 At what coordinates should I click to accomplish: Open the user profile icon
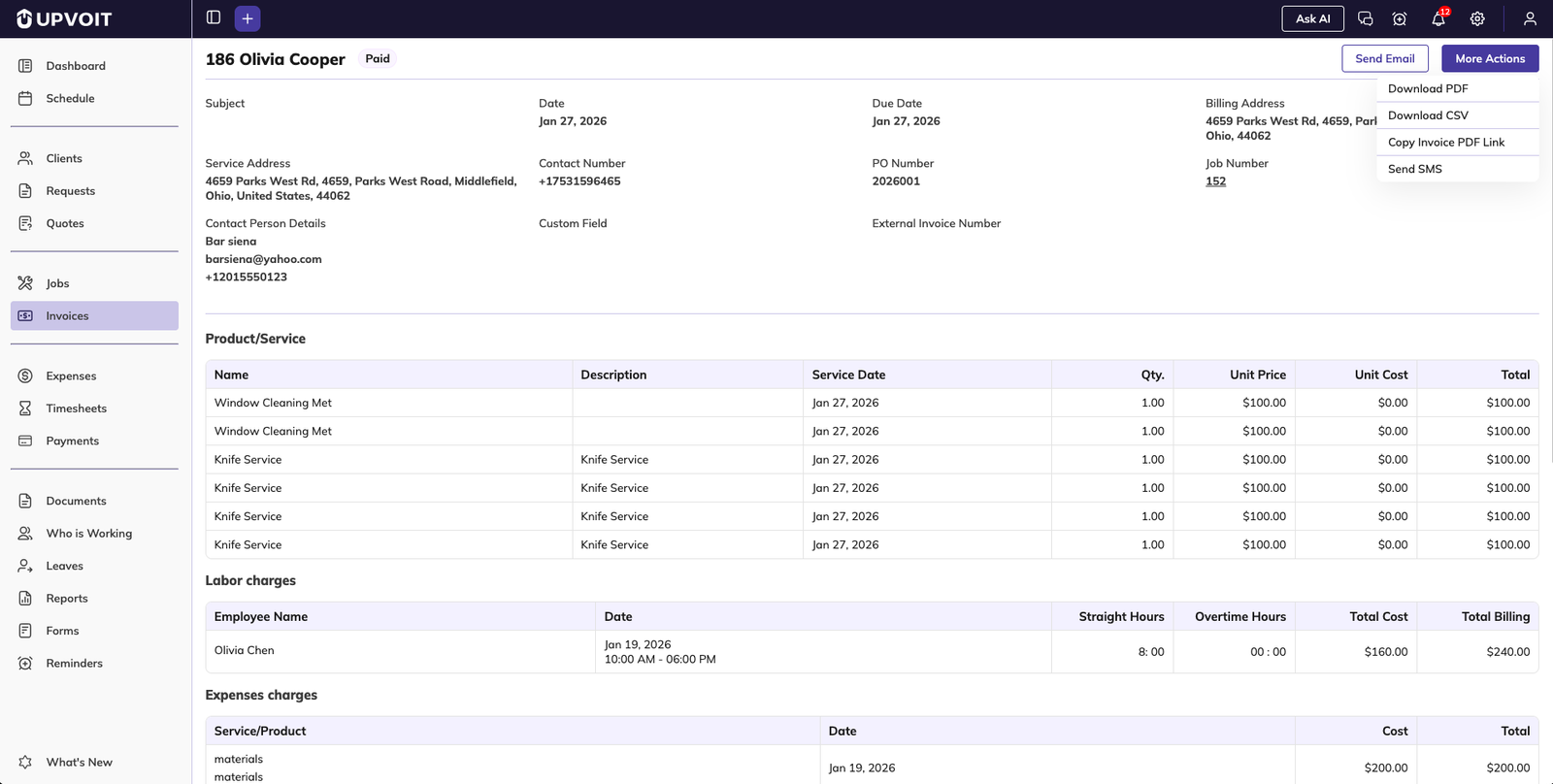(x=1530, y=18)
